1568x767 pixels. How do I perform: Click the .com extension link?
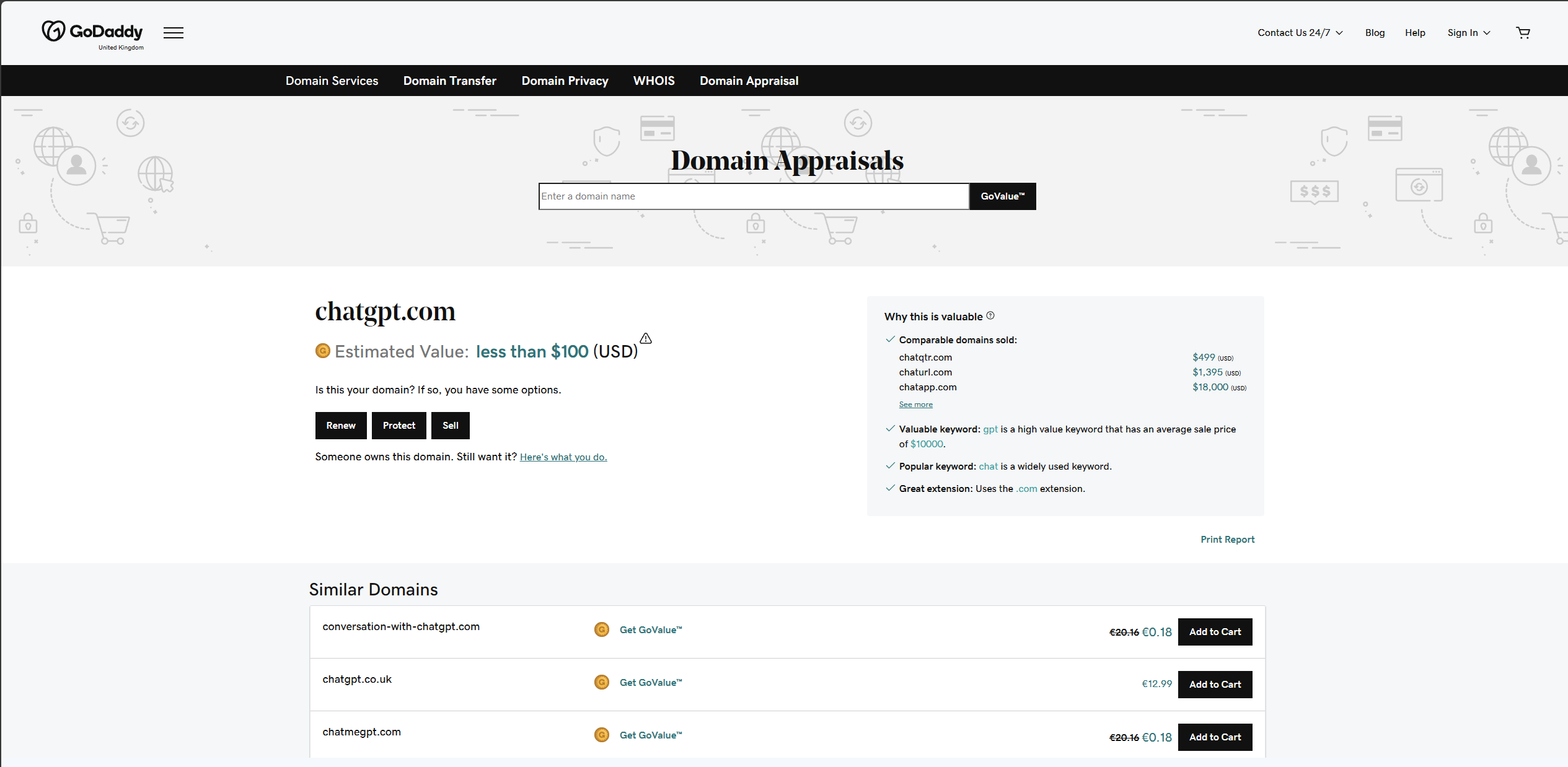[x=1026, y=489]
